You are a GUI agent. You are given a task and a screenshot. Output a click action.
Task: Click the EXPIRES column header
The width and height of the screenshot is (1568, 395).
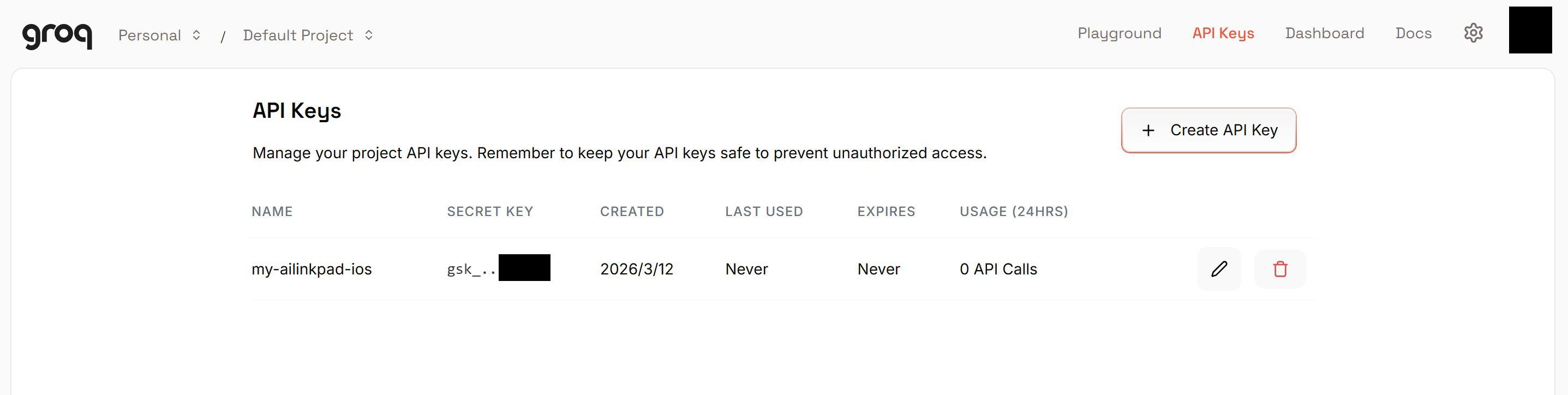tap(886, 212)
